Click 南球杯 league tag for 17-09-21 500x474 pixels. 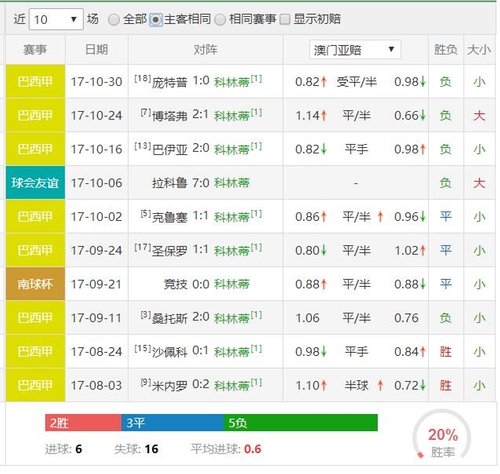click(35, 284)
